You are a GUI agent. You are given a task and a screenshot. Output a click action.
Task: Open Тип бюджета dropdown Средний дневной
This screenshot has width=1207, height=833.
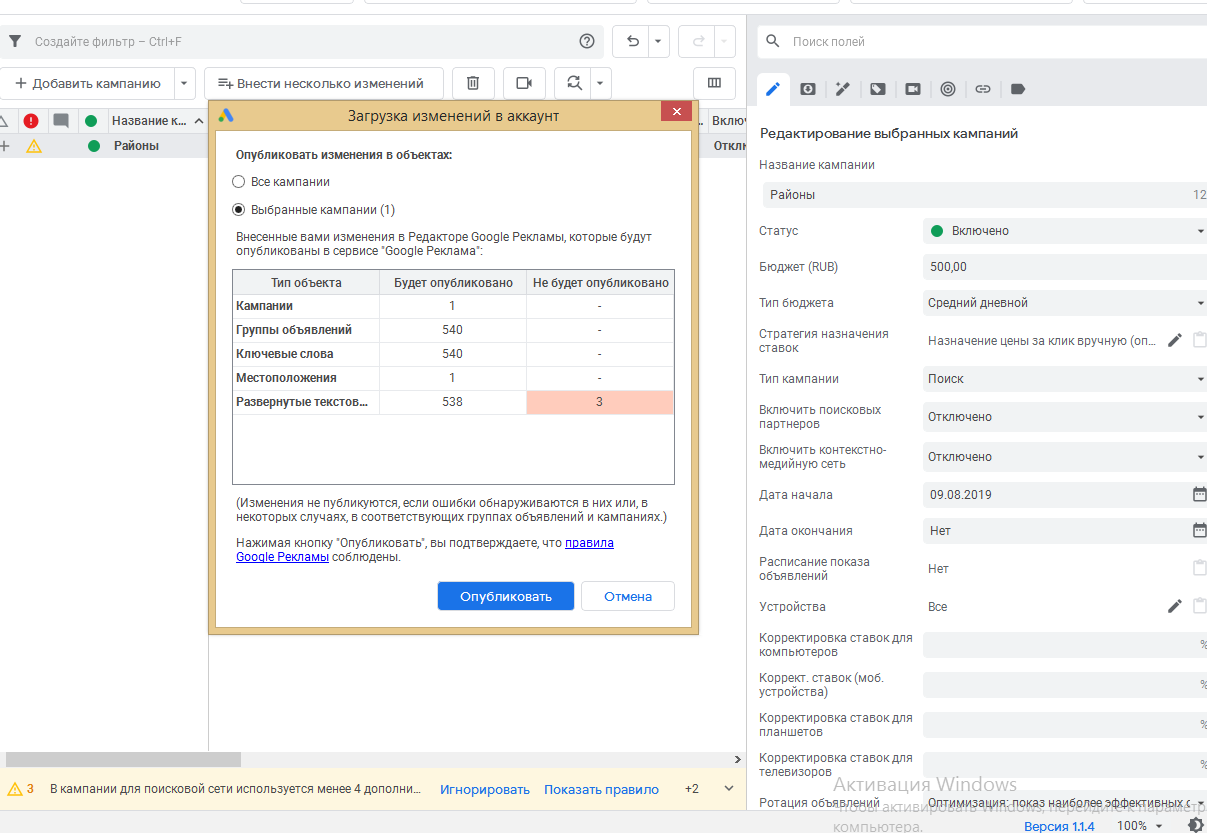[x=1065, y=303]
